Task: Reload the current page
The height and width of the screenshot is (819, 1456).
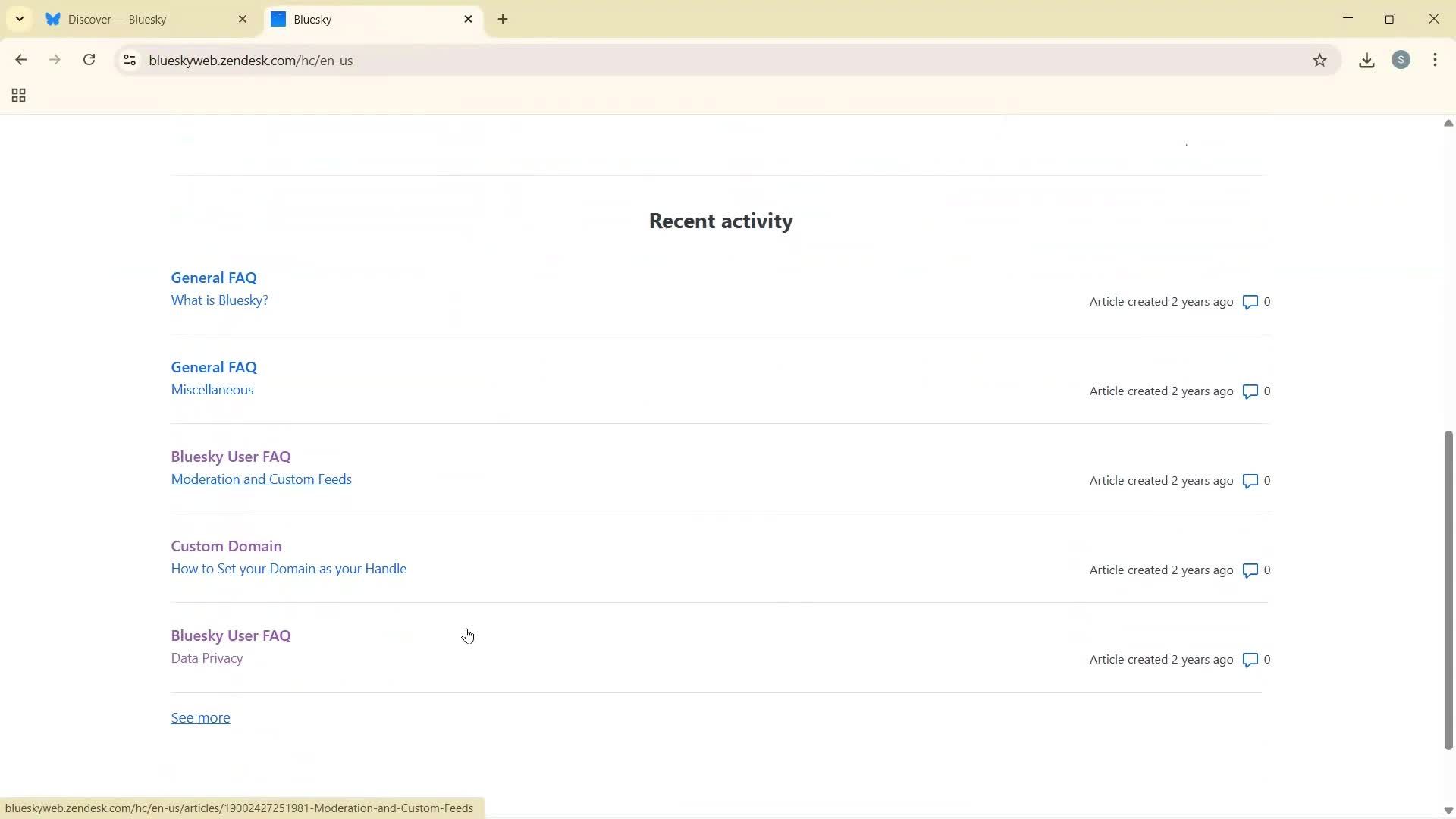Action: 89,60
